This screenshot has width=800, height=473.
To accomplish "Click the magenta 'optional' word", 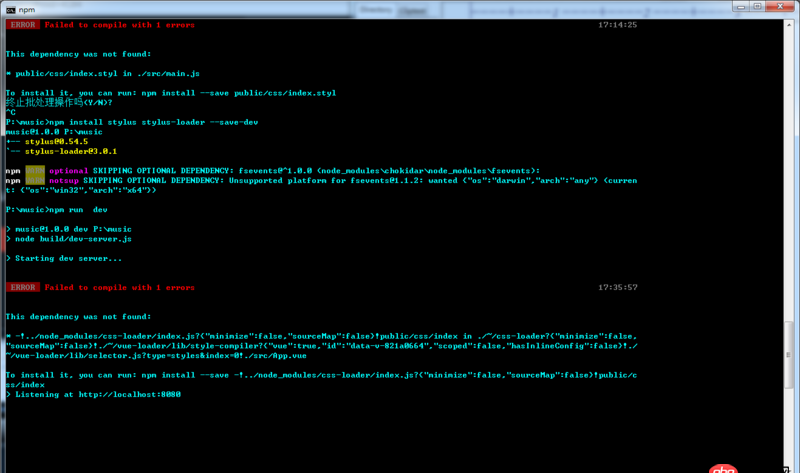I will (x=68, y=170).
